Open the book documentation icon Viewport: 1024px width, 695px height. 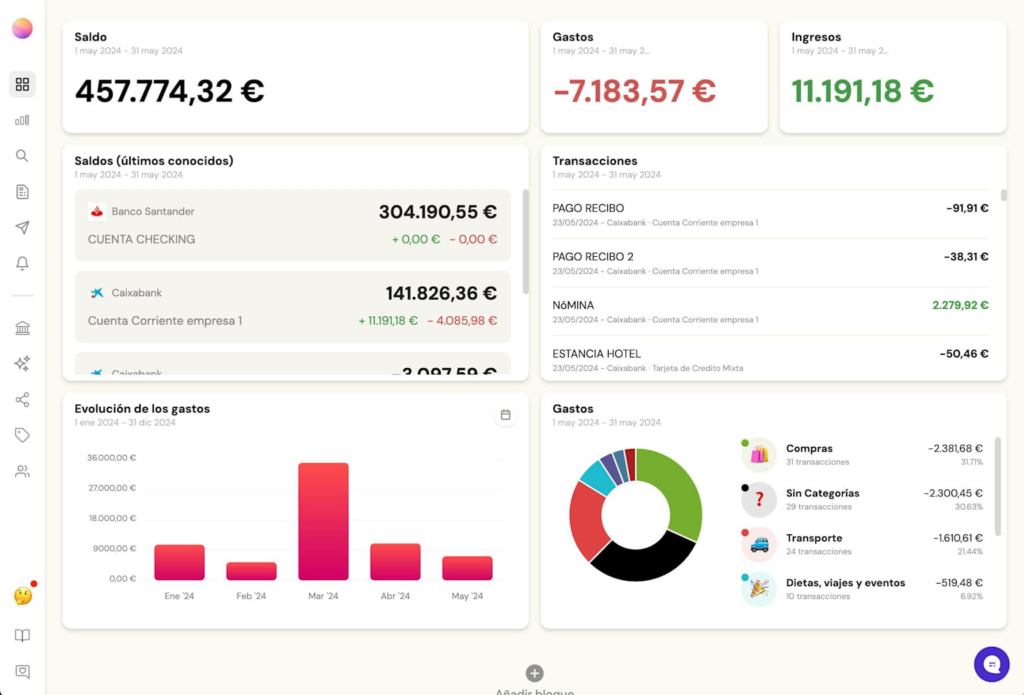[22, 636]
